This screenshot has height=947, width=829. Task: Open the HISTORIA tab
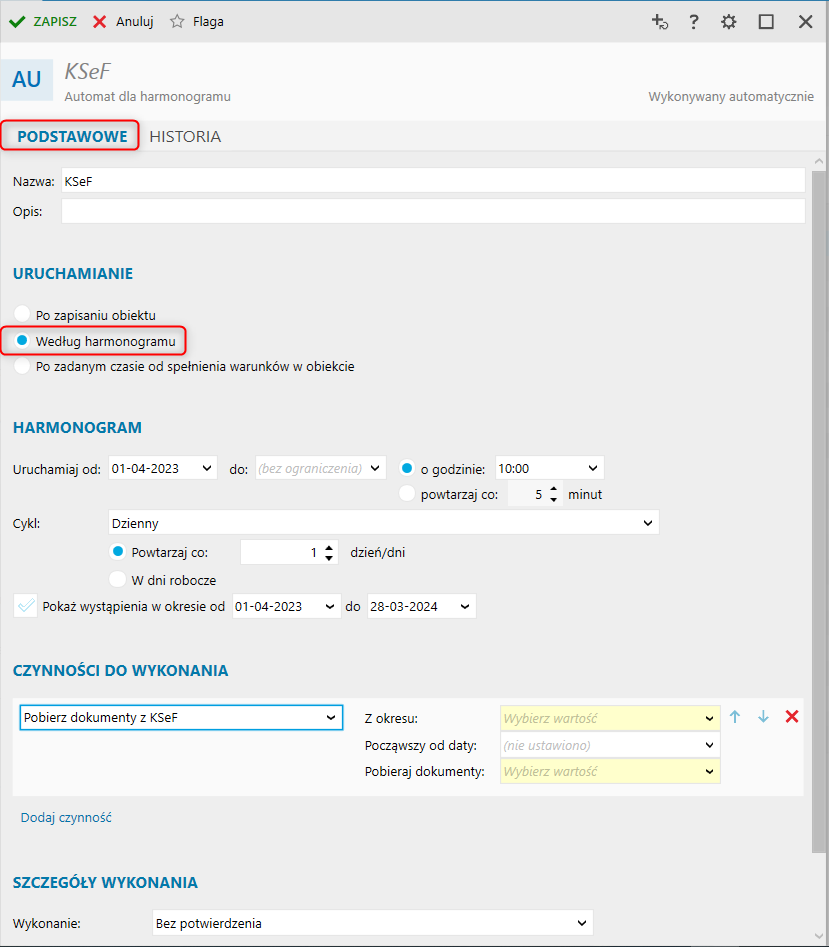point(185,136)
